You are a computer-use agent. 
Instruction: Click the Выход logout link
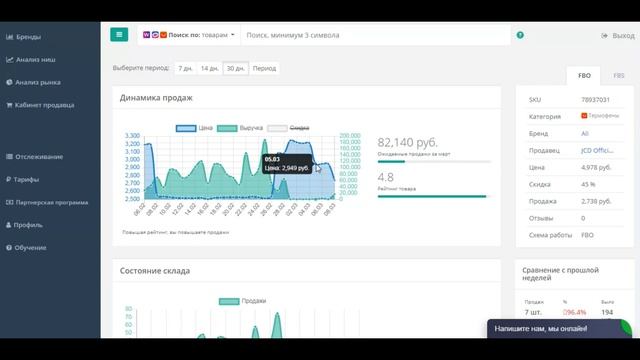tap(623, 36)
